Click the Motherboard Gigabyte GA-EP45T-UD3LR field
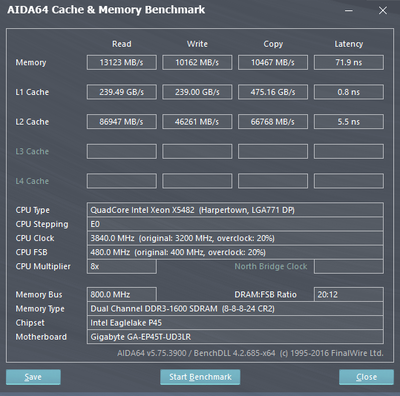 235,337
